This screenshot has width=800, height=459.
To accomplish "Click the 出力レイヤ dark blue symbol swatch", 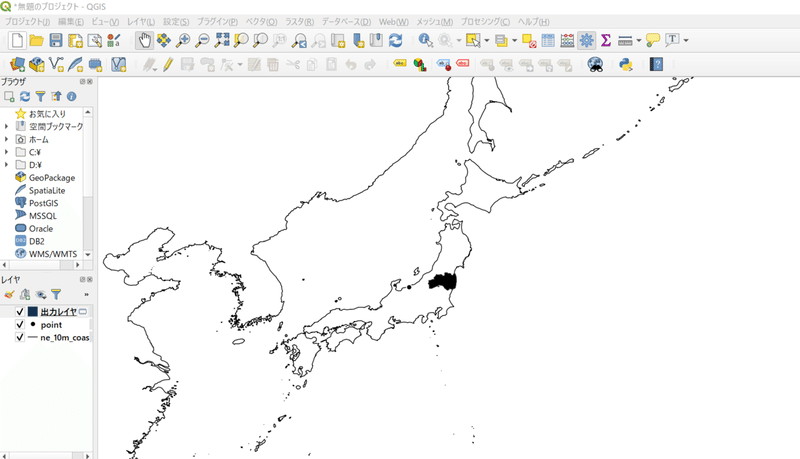I will pyautogui.click(x=33, y=312).
